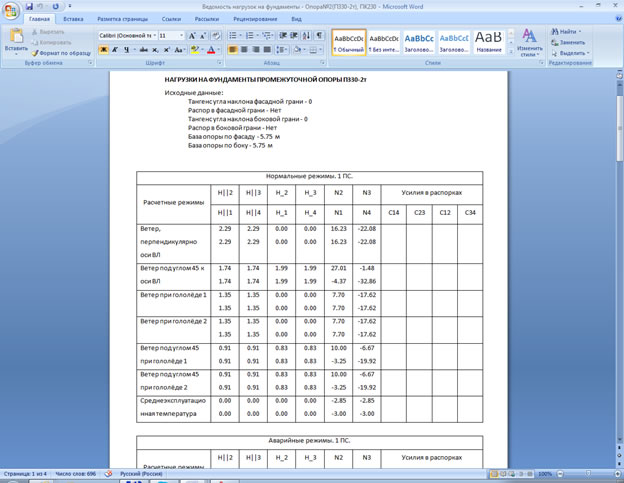Toggle underline Ч formatting
The image size is (624, 483).
click(126, 50)
